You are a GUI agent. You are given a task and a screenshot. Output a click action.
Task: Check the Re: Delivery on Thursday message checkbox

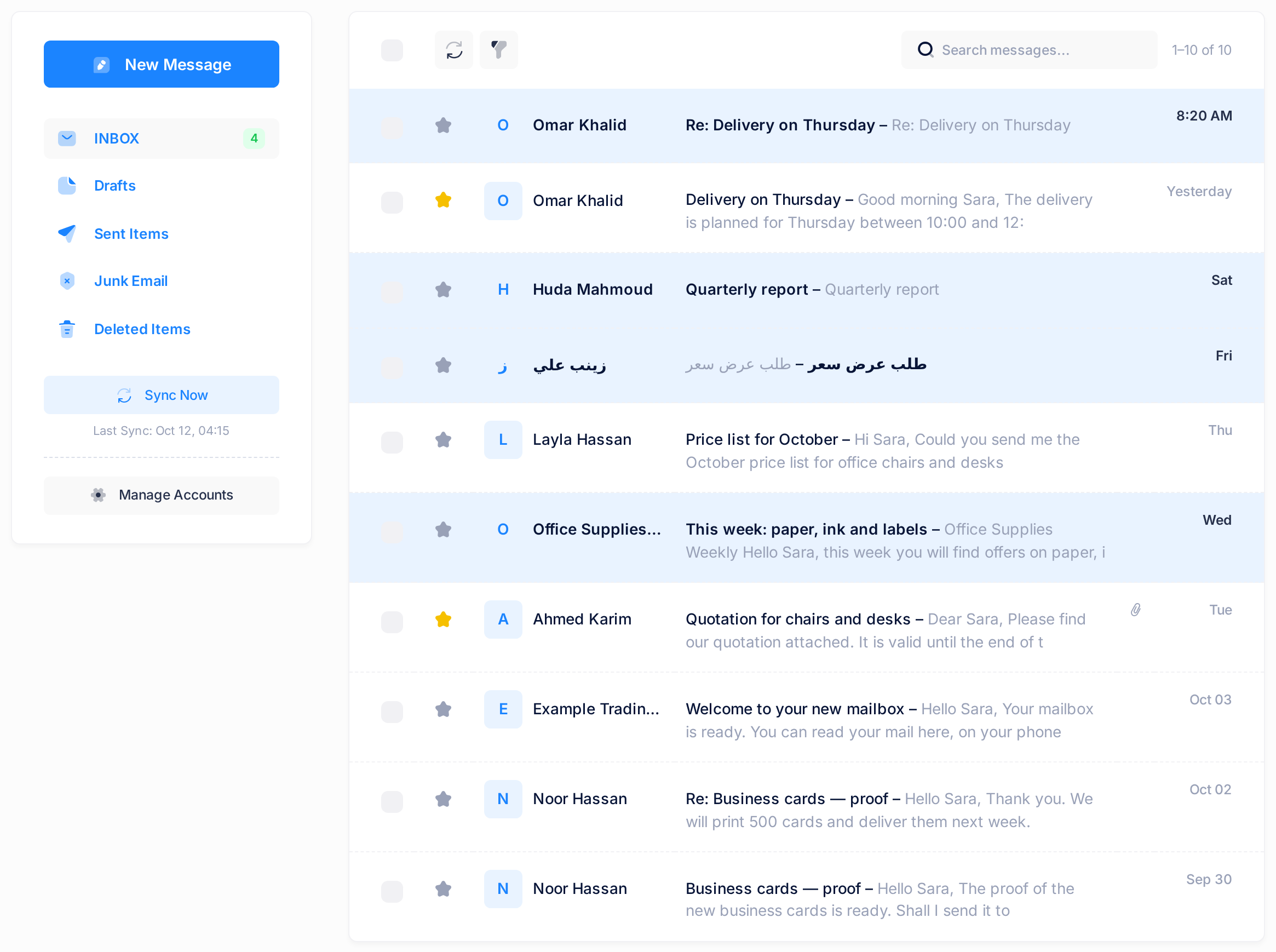392,128
